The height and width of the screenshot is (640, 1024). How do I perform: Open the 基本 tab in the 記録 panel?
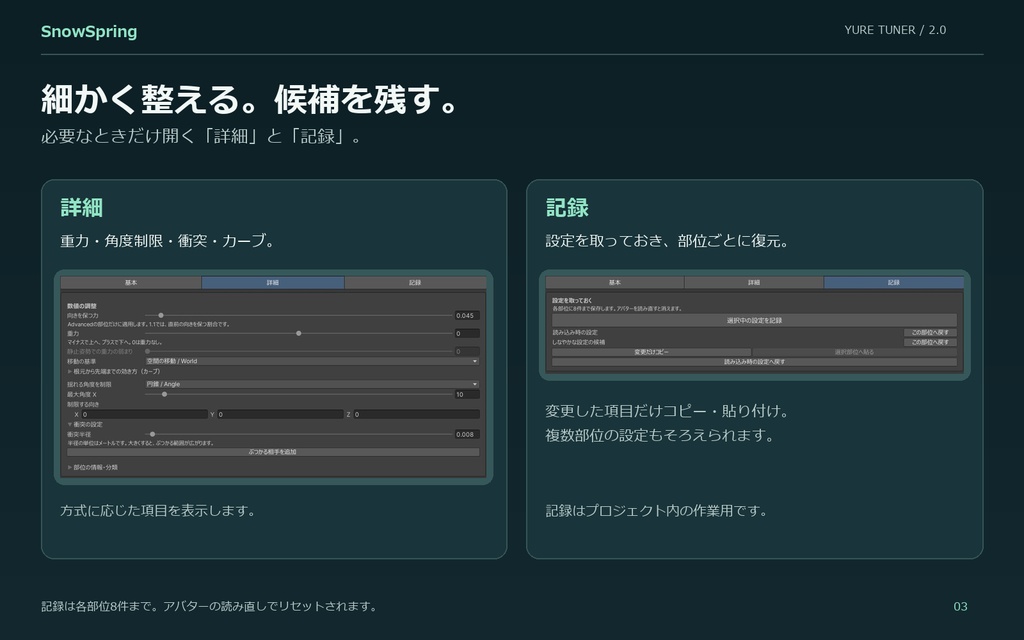click(x=615, y=283)
